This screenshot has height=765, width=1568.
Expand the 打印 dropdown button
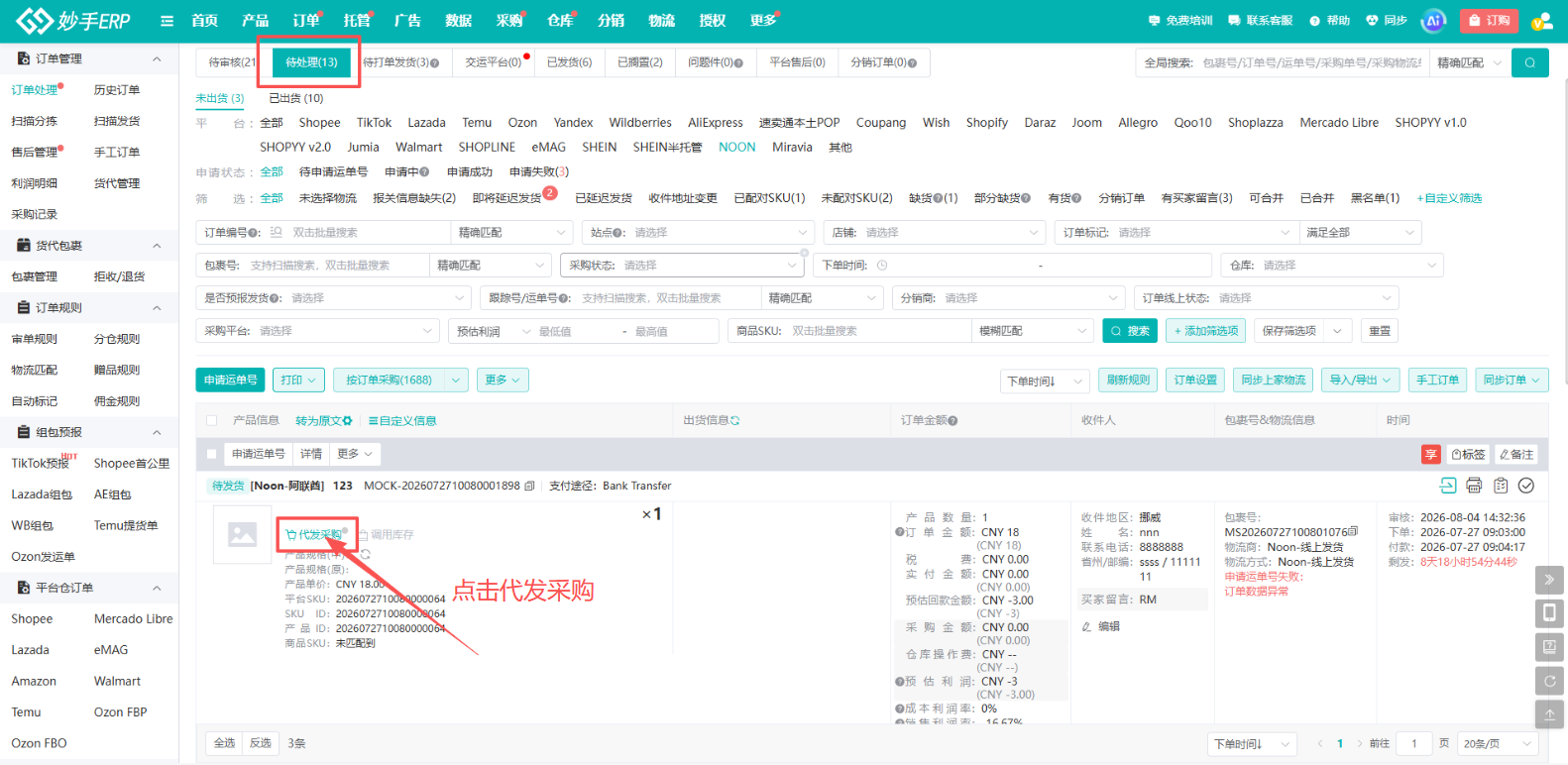point(298,381)
